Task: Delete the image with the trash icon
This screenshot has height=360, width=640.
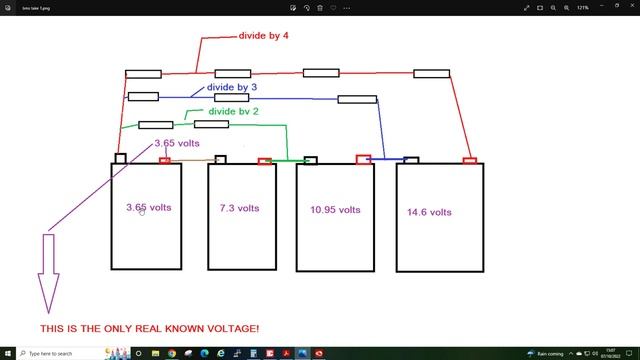Action: pos(320,8)
